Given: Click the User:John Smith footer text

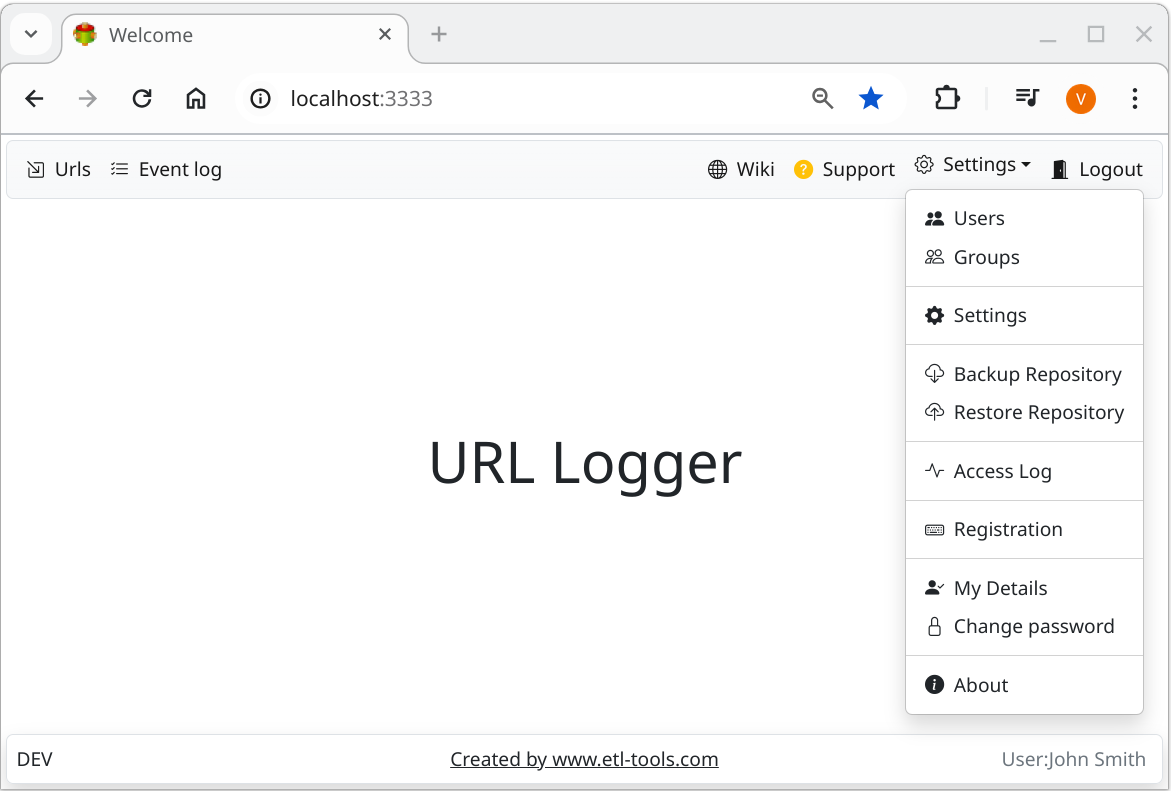Looking at the screenshot, I should click(x=1073, y=759).
